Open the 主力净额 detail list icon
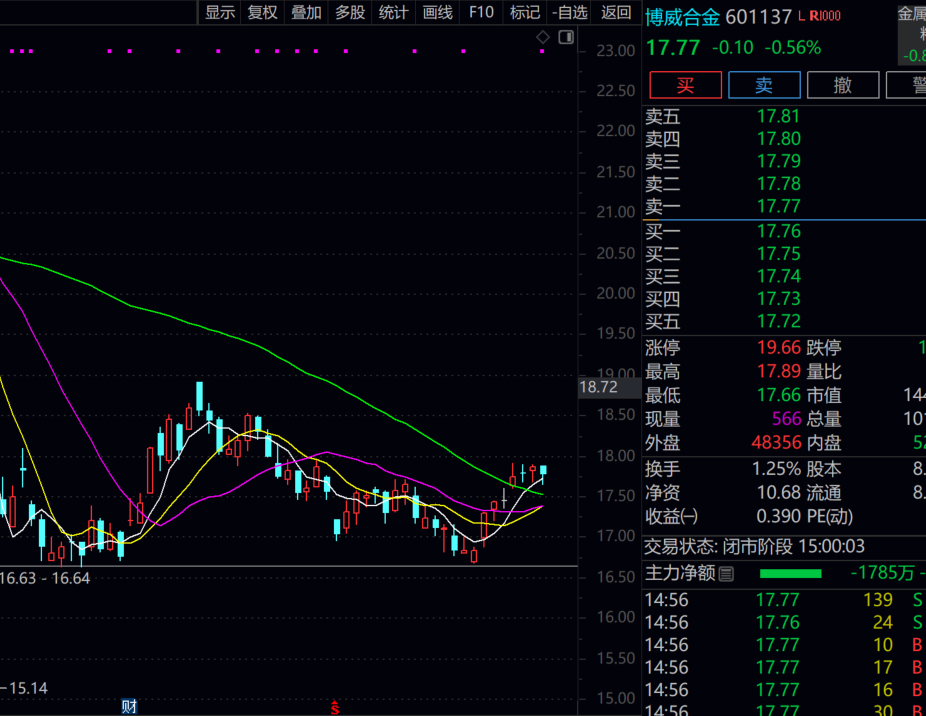926x716 pixels. 726,573
